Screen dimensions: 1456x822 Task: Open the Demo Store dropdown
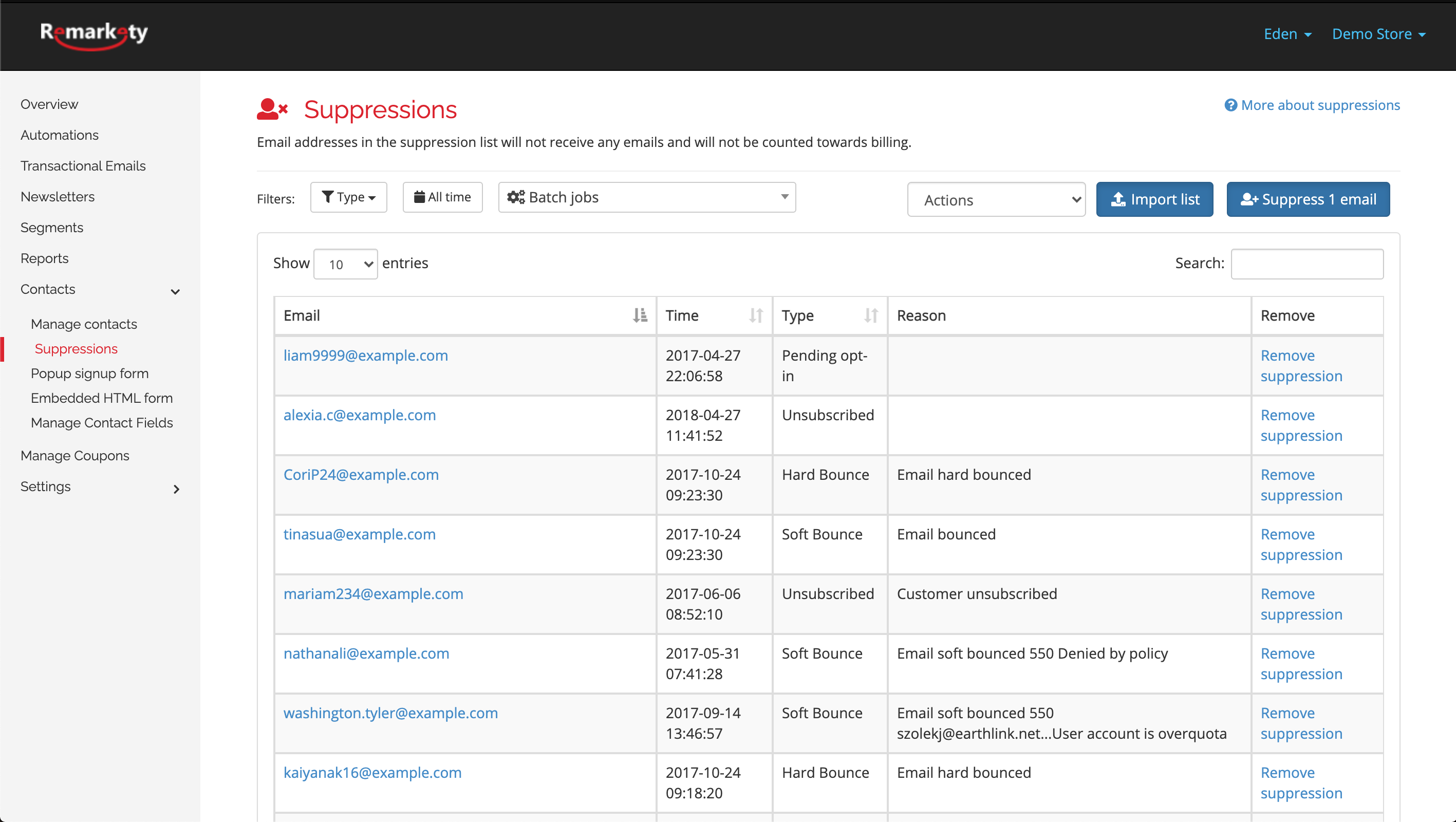[x=1378, y=34]
